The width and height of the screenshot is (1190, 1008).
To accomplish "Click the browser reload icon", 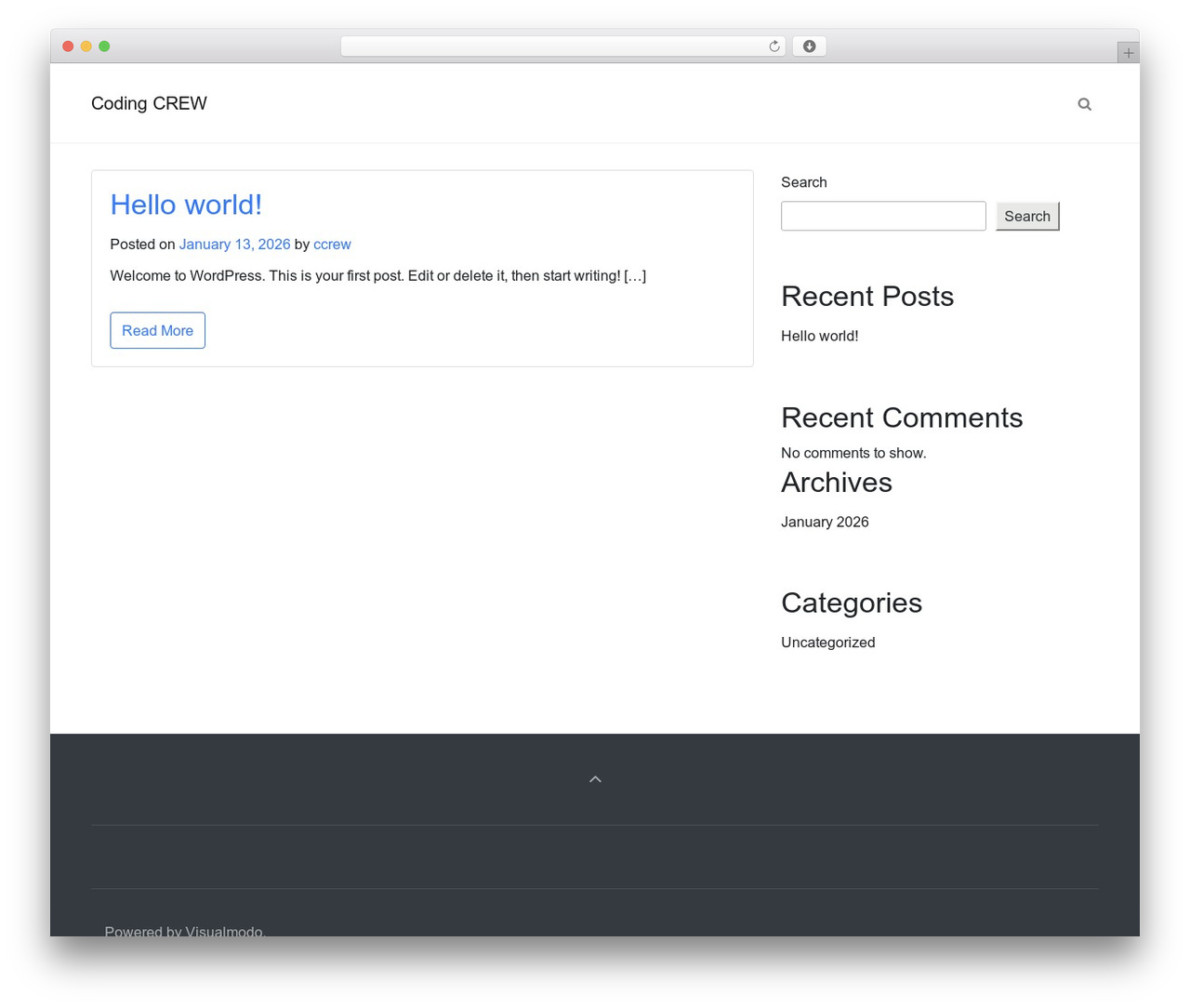I will coord(773,46).
